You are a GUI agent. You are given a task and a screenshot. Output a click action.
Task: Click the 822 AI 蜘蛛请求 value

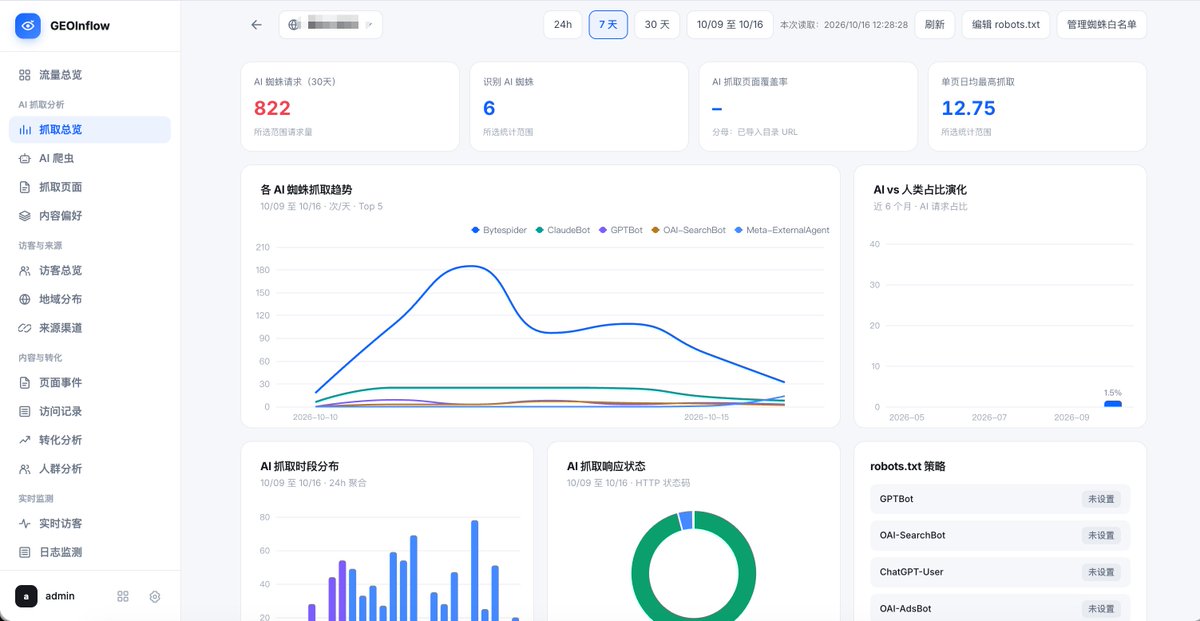273,109
